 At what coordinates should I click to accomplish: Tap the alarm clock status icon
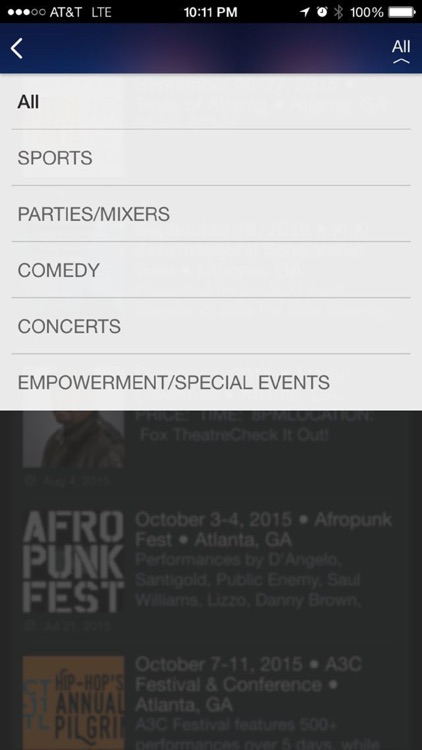pyautogui.click(x=322, y=12)
